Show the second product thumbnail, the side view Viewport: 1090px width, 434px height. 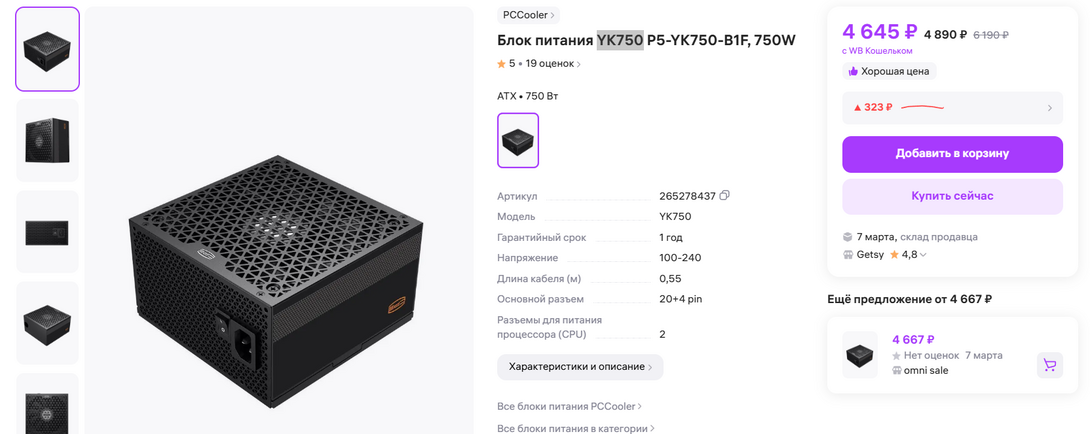tap(47, 140)
